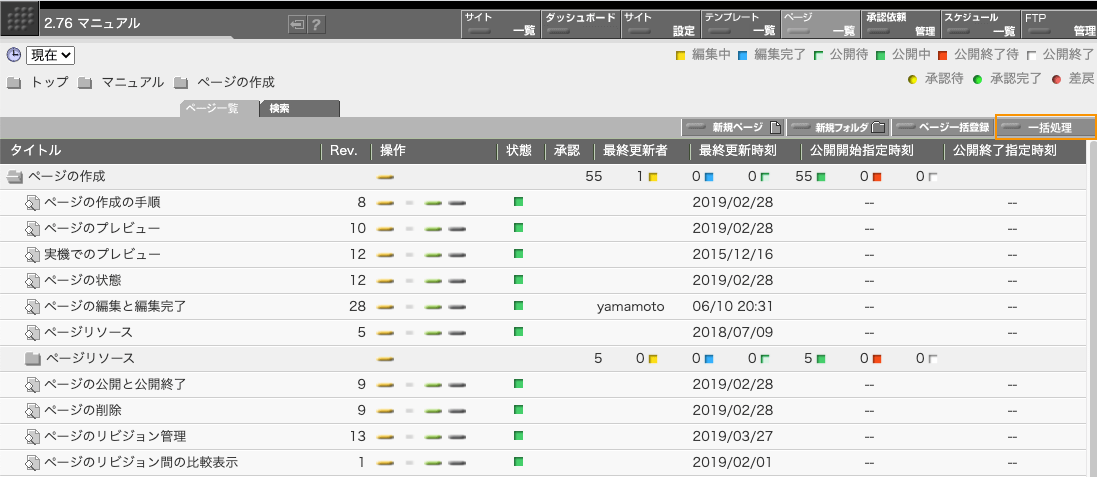Click yellow operation icon for ページリソース folder
The width and height of the screenshot is (1097, 477).
[x=385, y=358]
